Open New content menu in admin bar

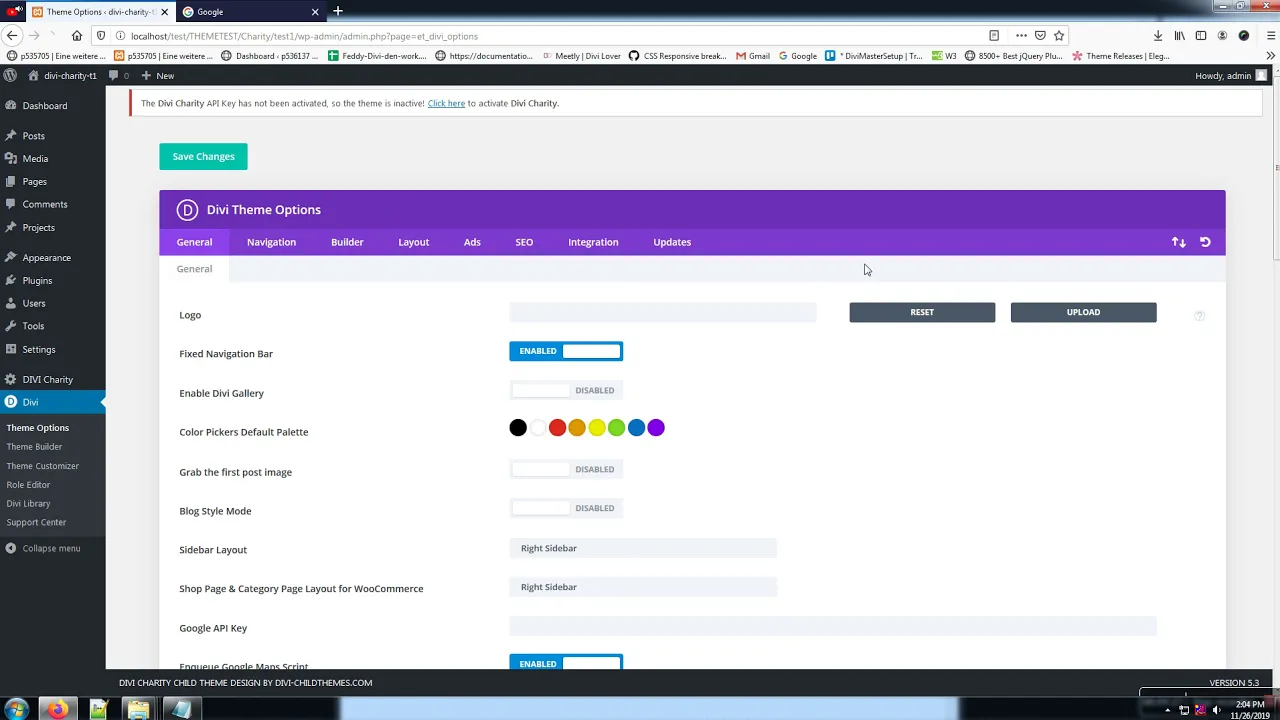coord(157,75)
